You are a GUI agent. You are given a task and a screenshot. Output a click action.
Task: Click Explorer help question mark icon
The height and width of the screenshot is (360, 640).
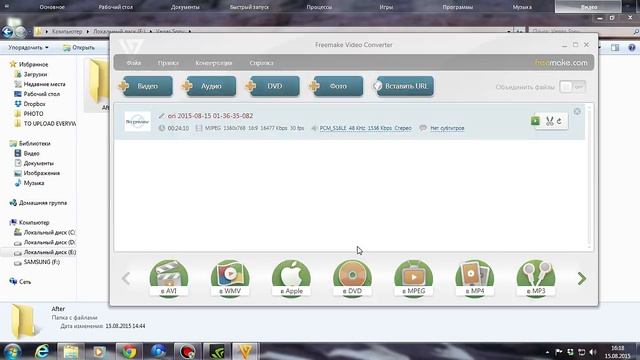[x=631, y=48]
